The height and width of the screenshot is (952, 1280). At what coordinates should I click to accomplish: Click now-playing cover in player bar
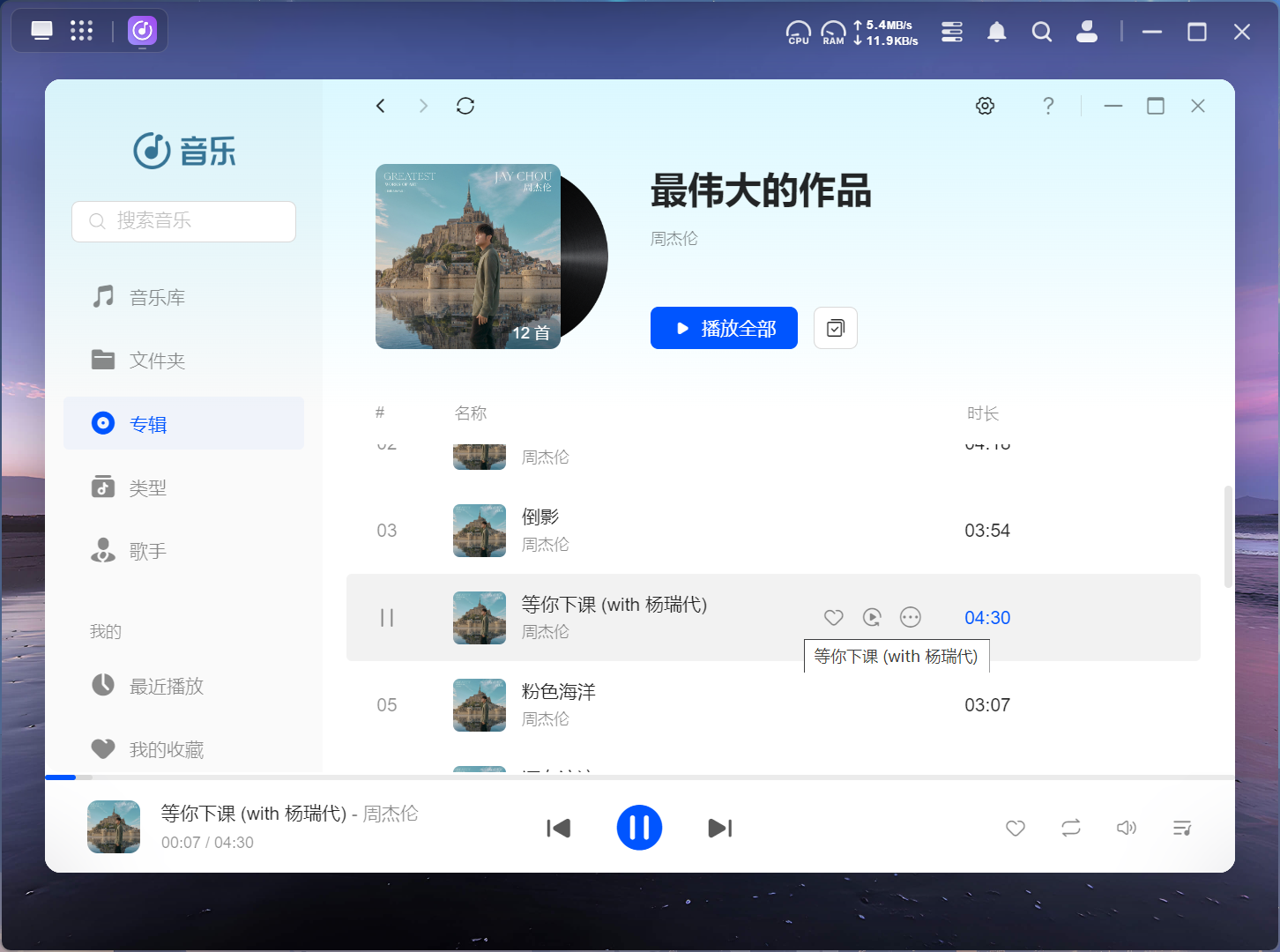[x=114, y=827]
